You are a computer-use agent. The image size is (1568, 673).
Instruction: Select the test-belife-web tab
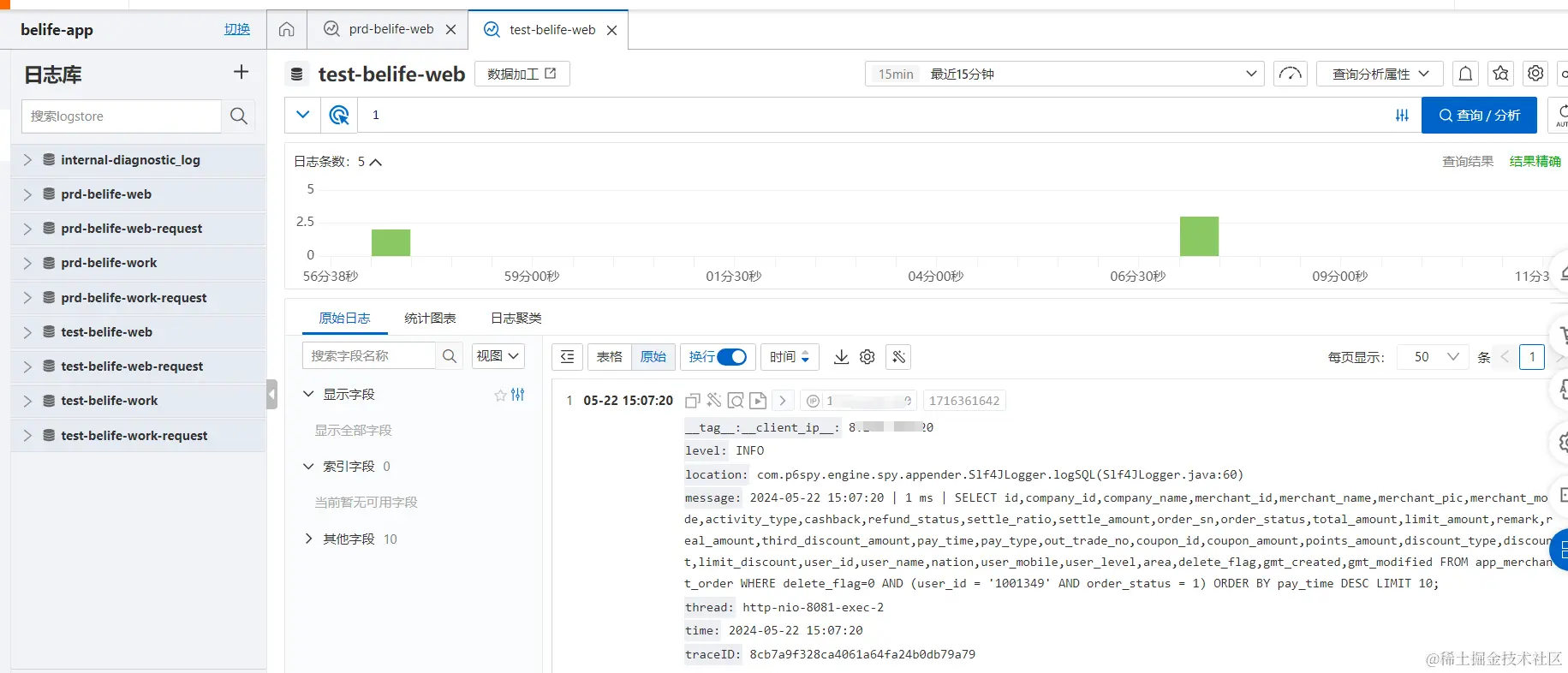[551, 30]
